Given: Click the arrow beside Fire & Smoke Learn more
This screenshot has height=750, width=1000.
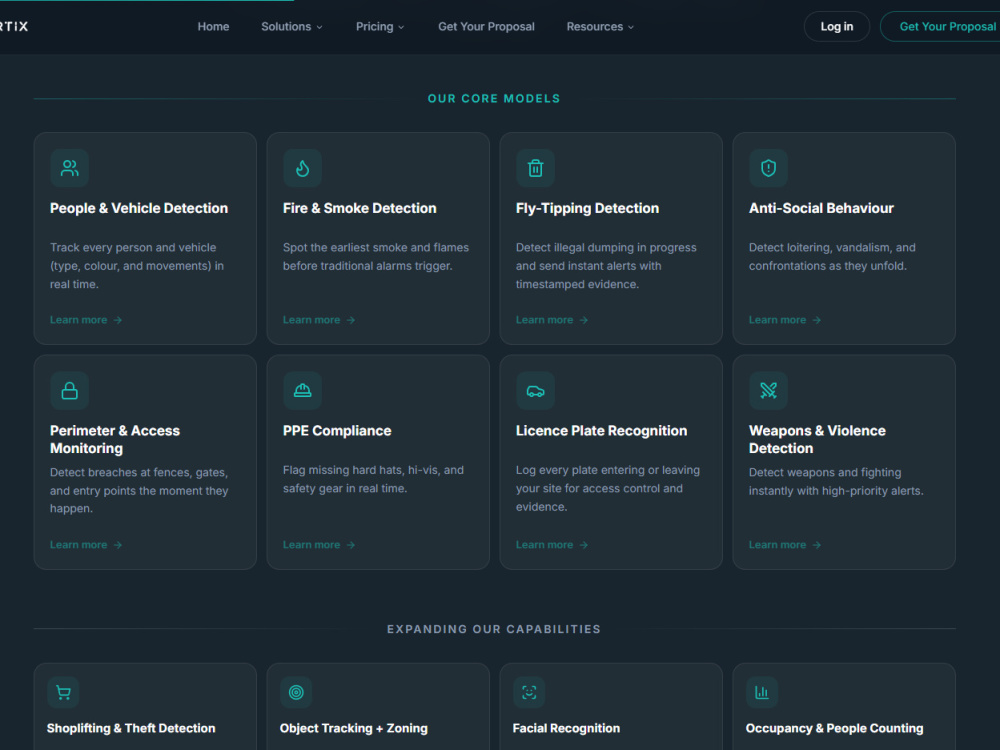Looking at the screenshot, I should (350, 320).
